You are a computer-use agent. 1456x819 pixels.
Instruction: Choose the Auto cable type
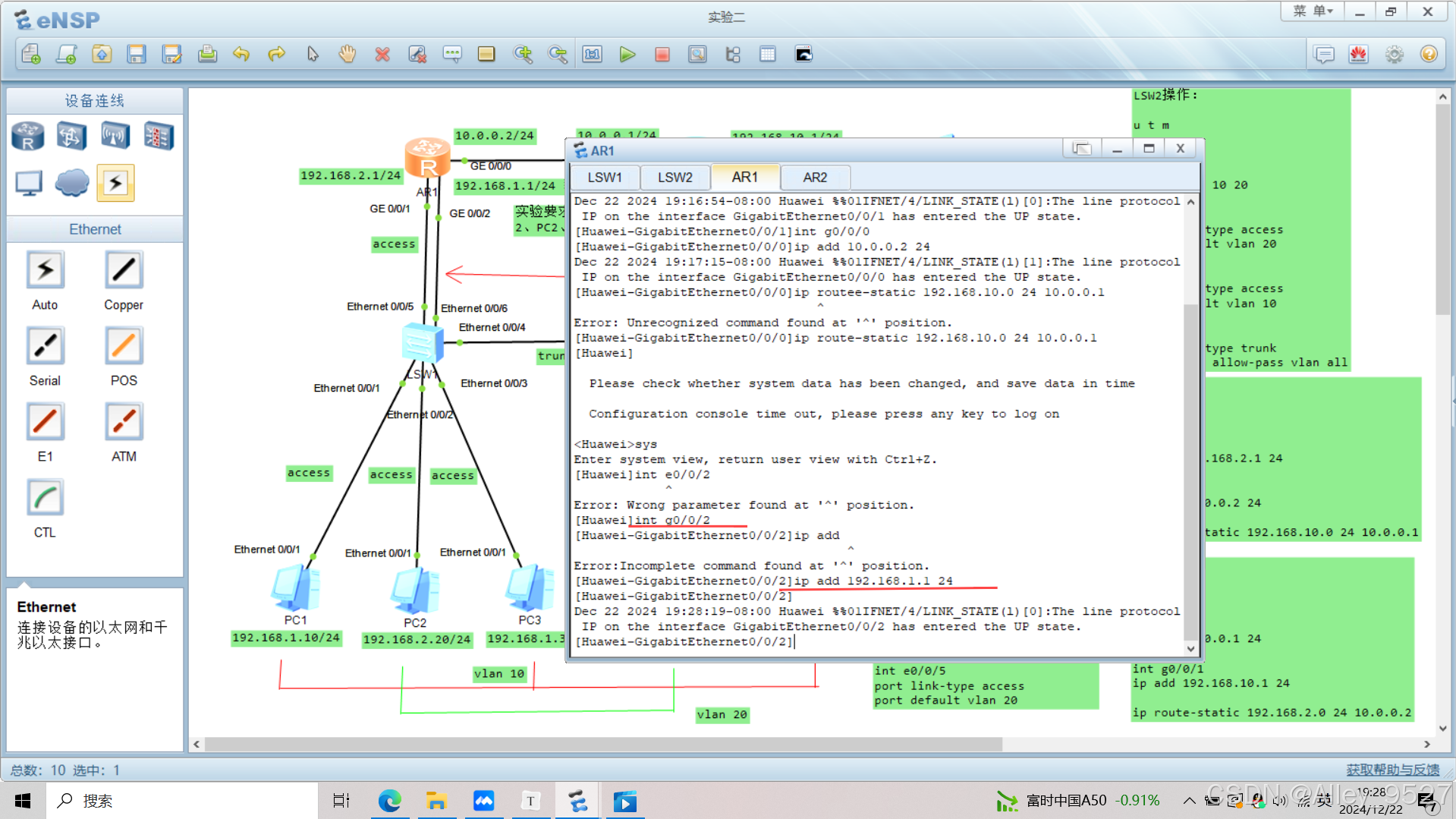coord(45,270)
